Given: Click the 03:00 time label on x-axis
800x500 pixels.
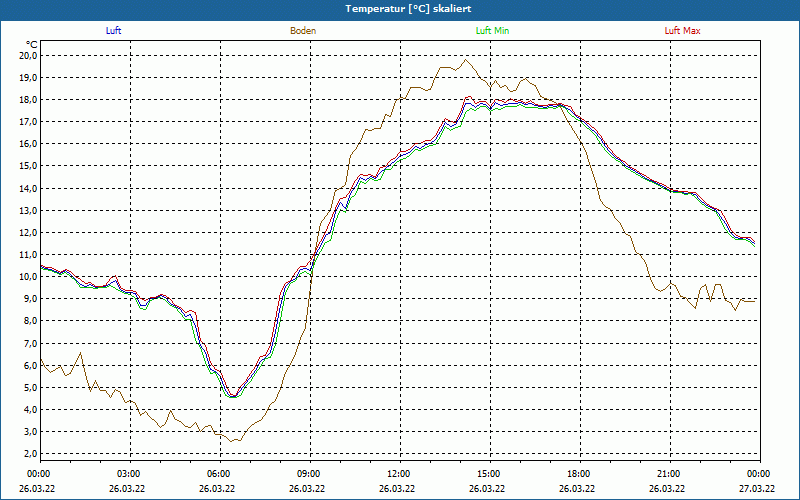Looking at the screenshot, I should [128, 474].
